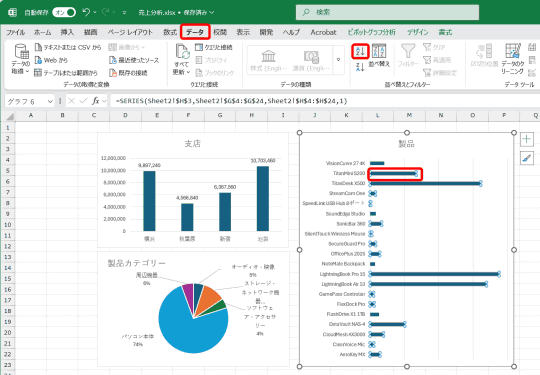Toggle the AutoSave switch
The image size is (540, 375).
(64, 12)
